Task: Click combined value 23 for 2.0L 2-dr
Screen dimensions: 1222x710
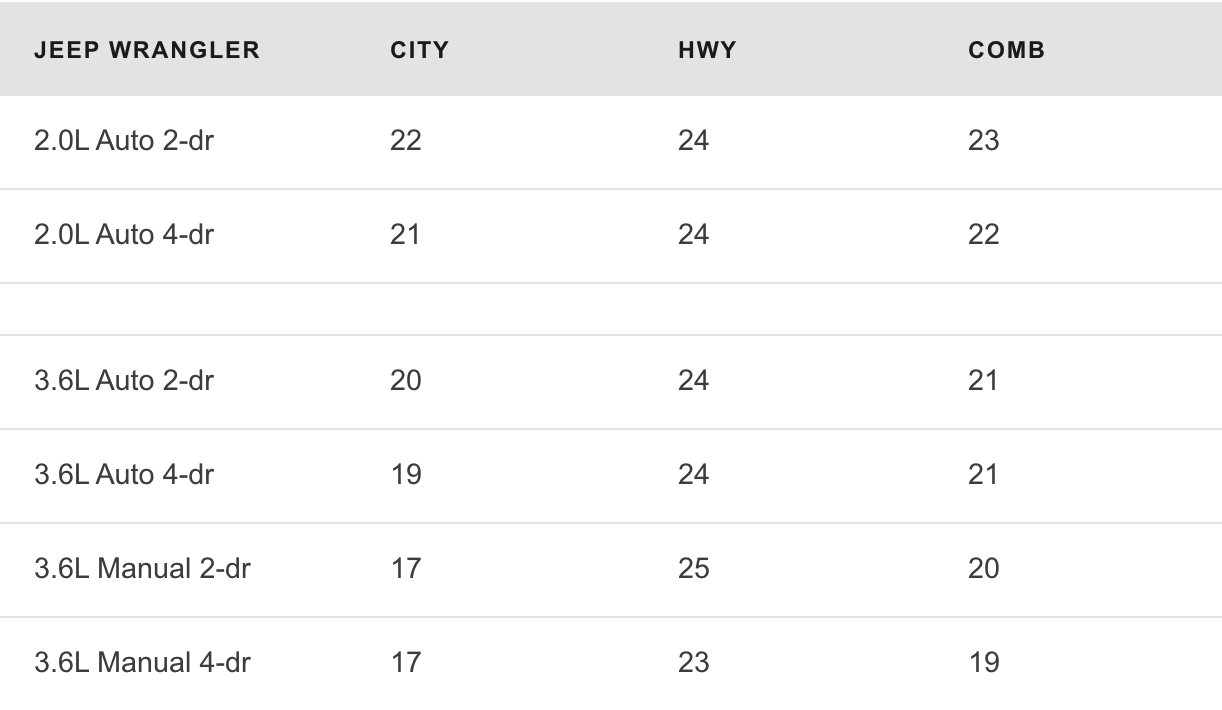Action: 984,140
